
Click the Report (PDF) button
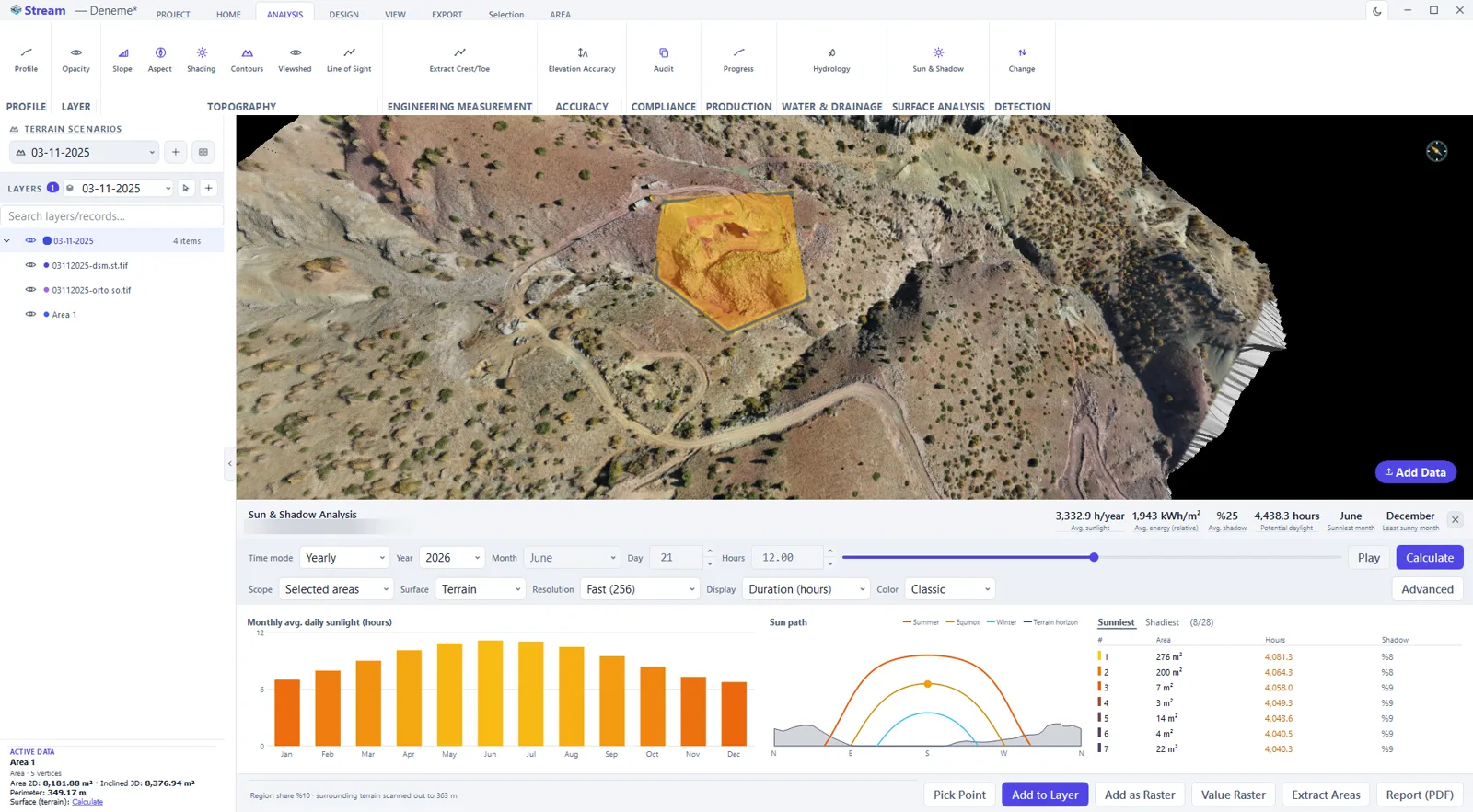pyautogui.click(x=1420, y=795)
